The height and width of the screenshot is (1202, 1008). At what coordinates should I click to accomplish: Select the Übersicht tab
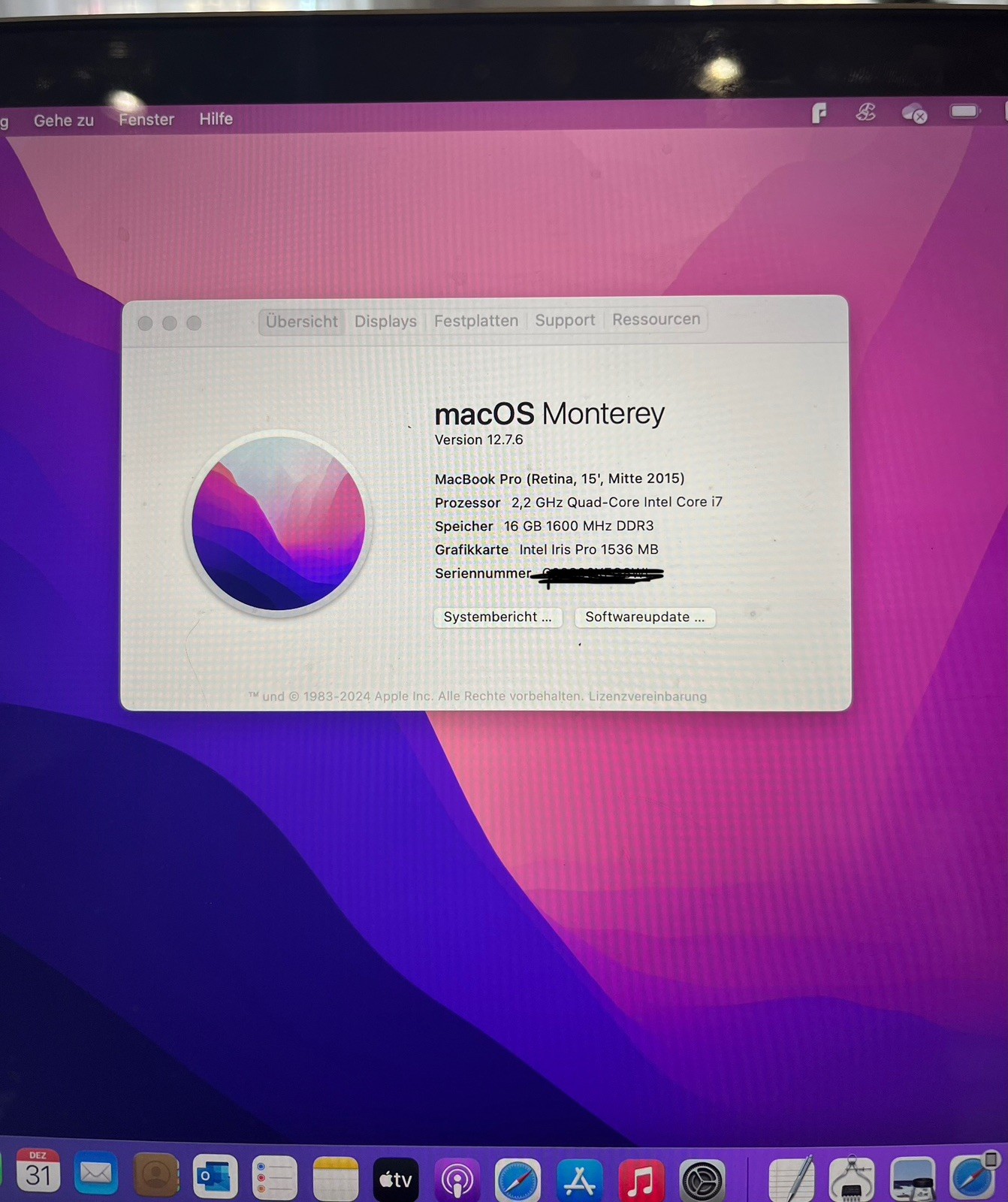click(302, 322)
